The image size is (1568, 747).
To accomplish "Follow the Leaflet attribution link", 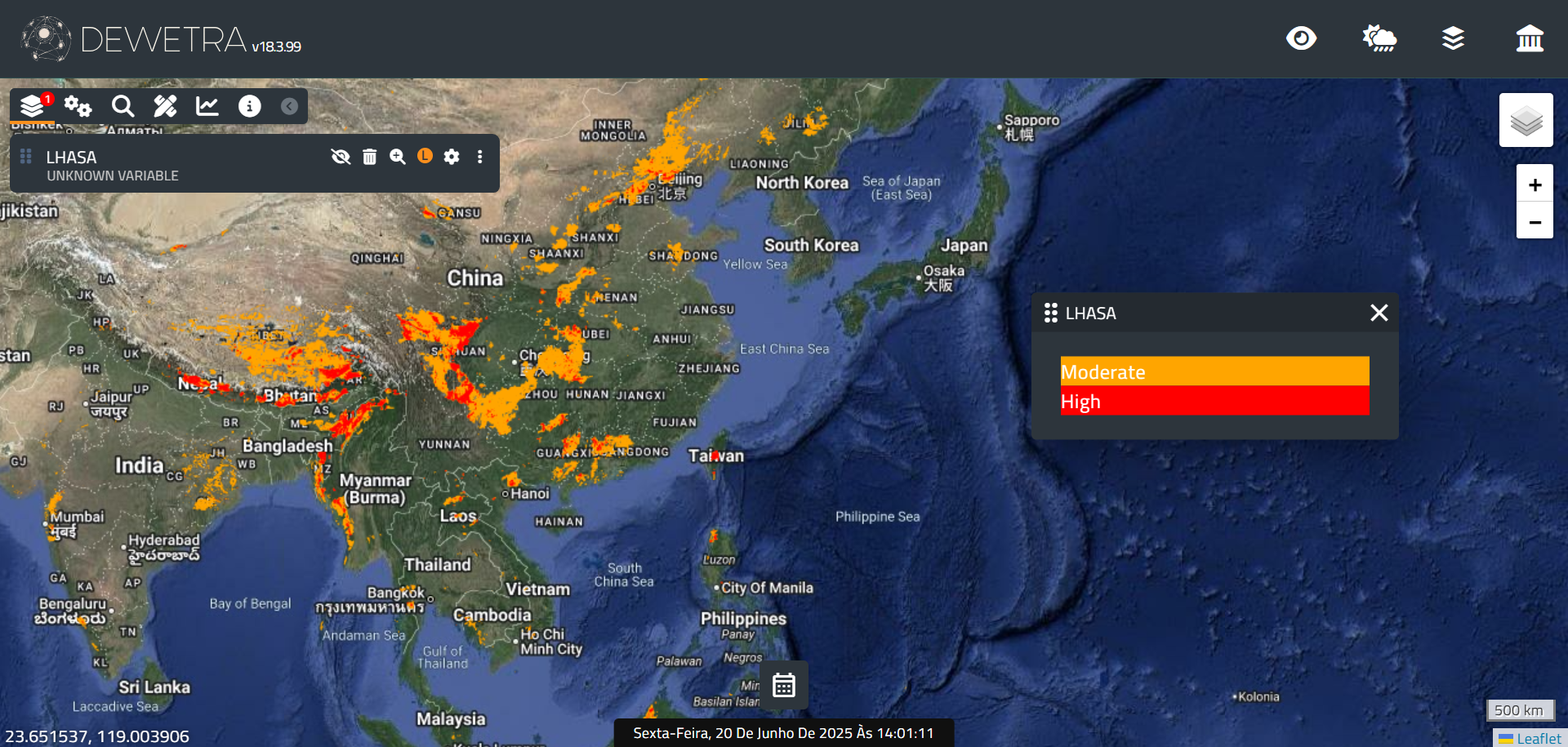I will 1538,738.
